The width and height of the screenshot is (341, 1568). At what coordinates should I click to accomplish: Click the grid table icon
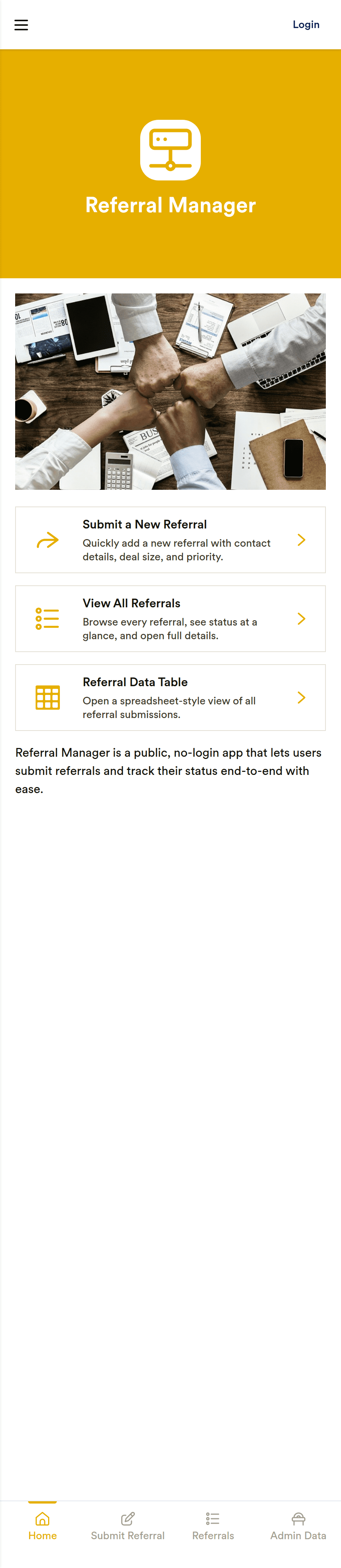(47, 698)
